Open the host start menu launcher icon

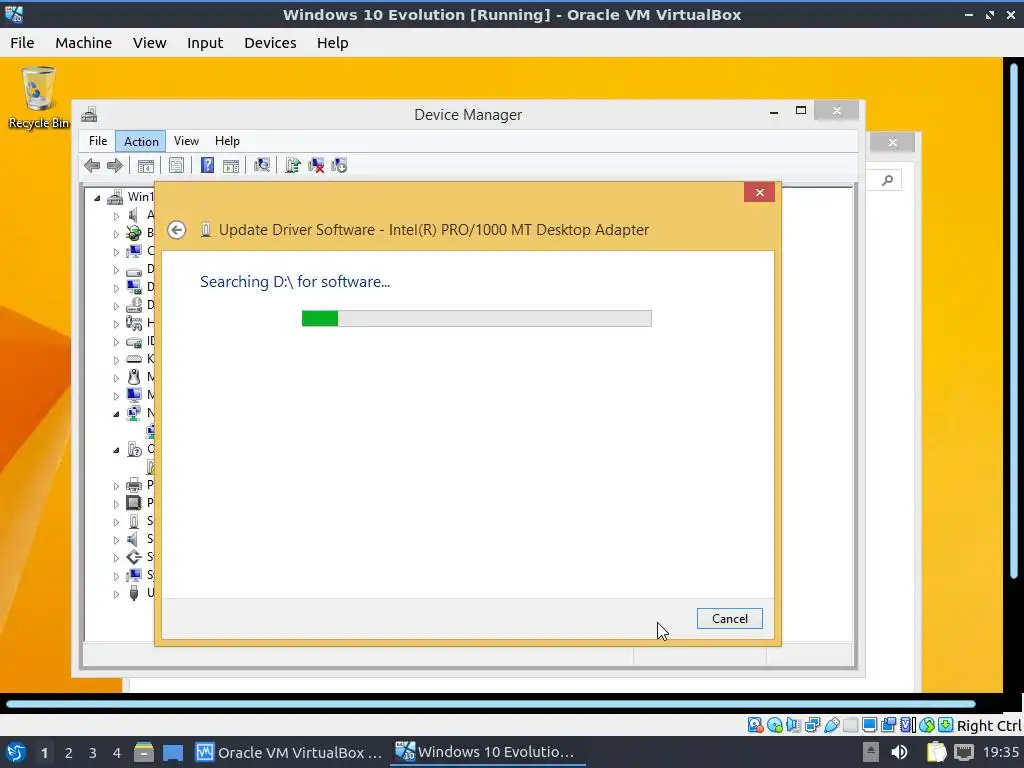point(16,752)
